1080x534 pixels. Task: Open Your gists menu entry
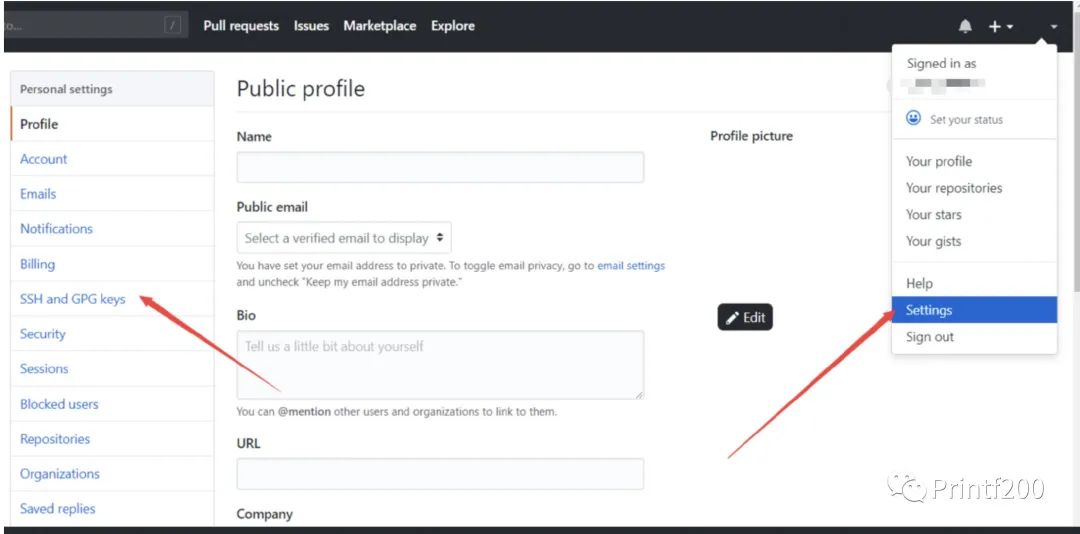(x=933, y=241)
